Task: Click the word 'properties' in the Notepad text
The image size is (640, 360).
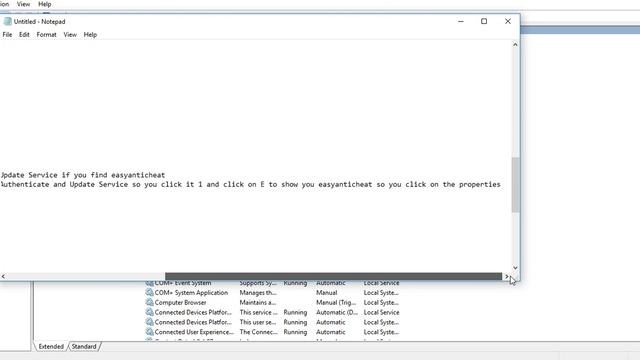Action: click(480, 184)
